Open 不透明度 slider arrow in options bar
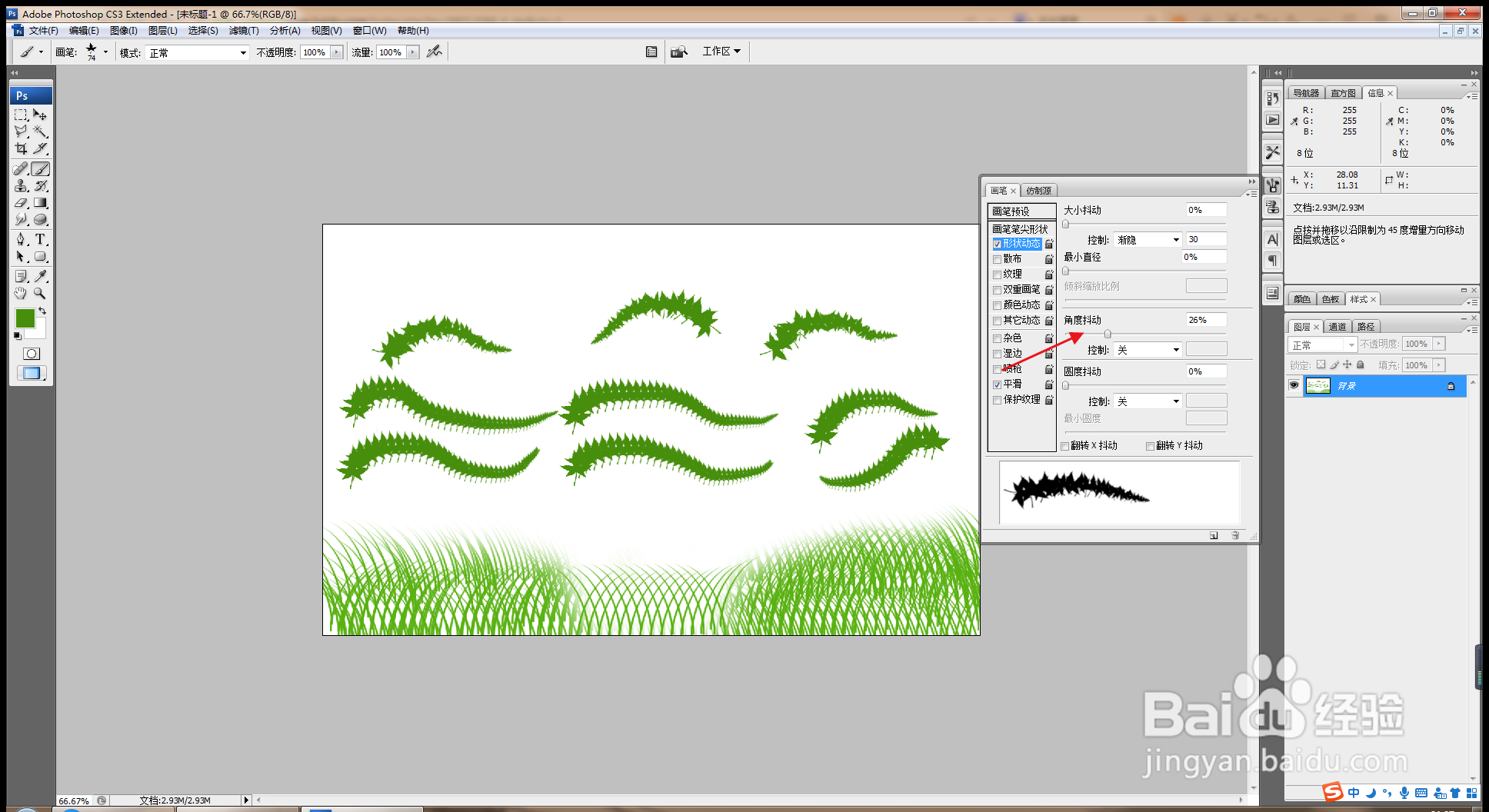The width and height of the screenshot is (1489, 812). coord(337,52)
